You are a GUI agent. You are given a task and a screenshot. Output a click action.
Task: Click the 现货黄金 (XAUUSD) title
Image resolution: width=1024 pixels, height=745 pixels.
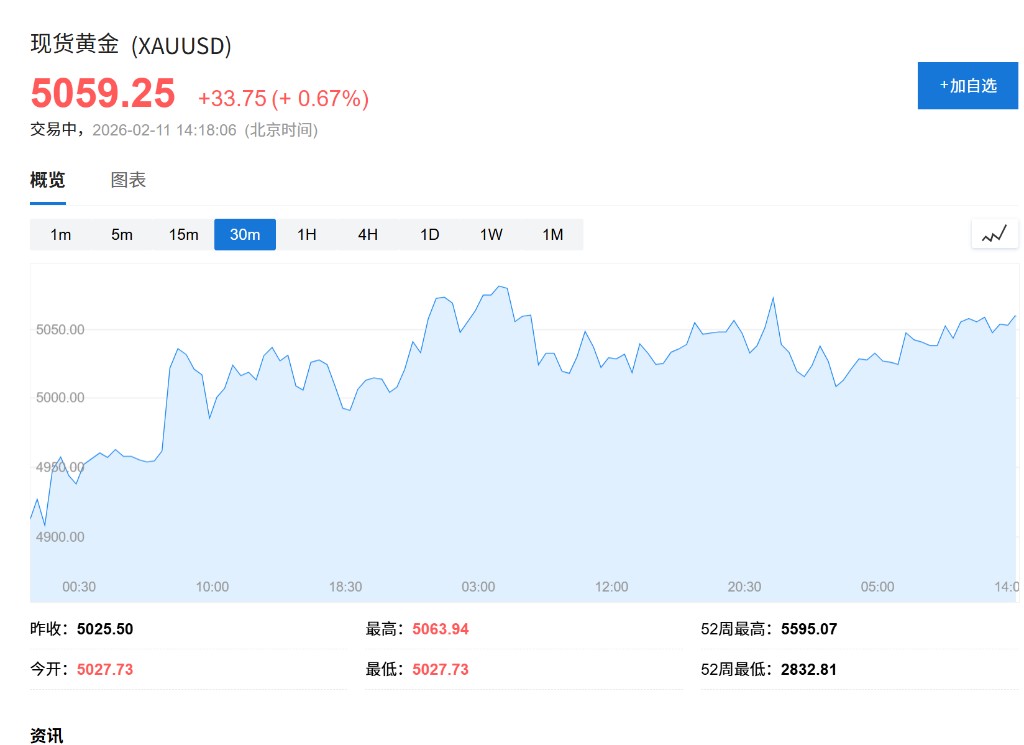pyautogui.click(x=131, y=45)
